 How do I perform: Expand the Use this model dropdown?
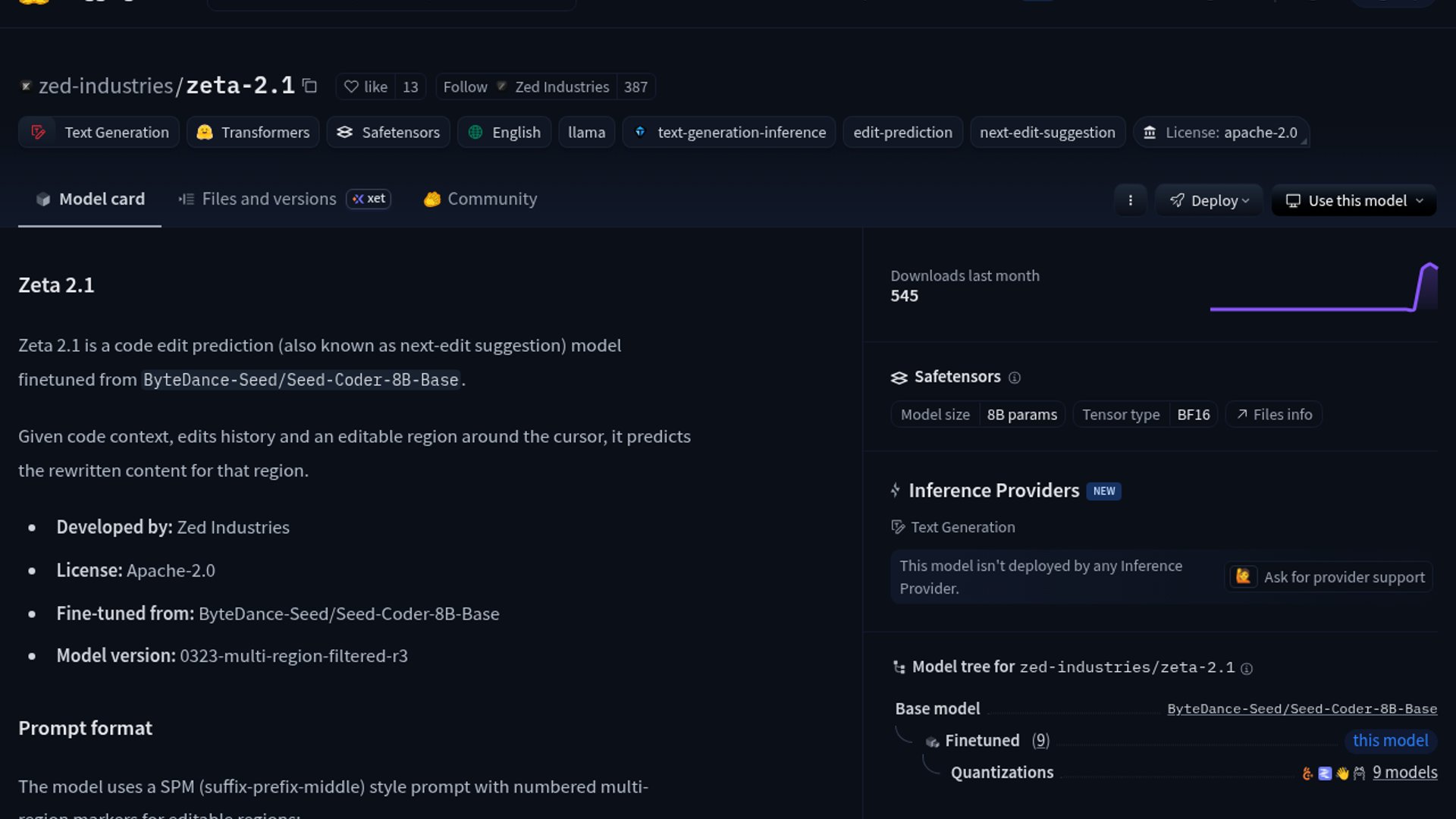pyautogui.click(x=1354, y=200)
